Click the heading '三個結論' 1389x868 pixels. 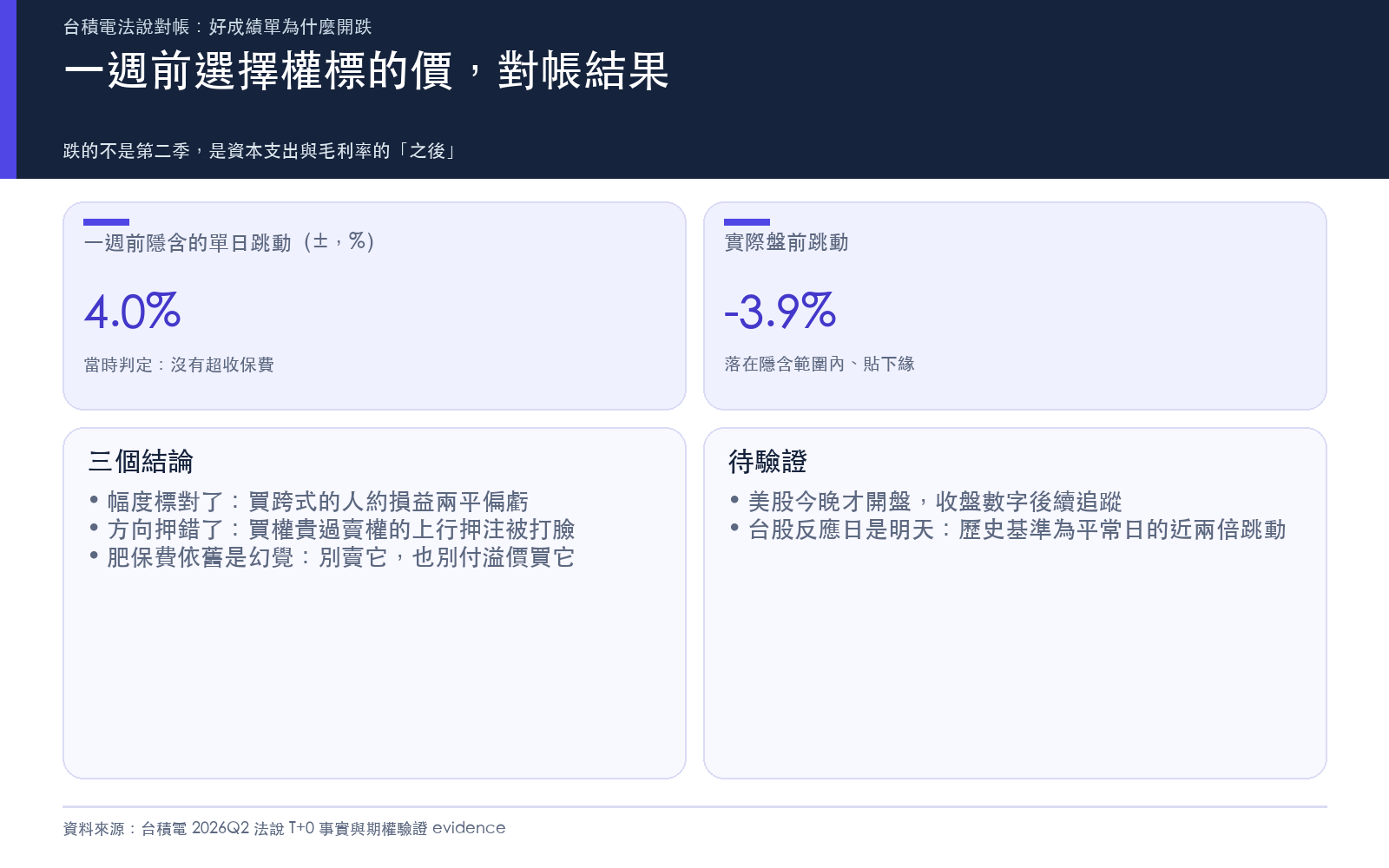pos(141,462)
